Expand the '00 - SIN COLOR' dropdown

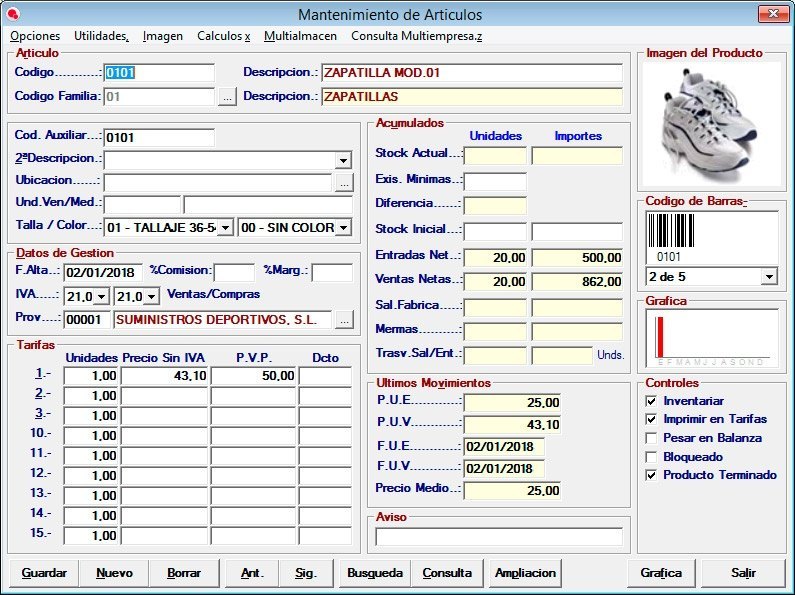(343, 228)
